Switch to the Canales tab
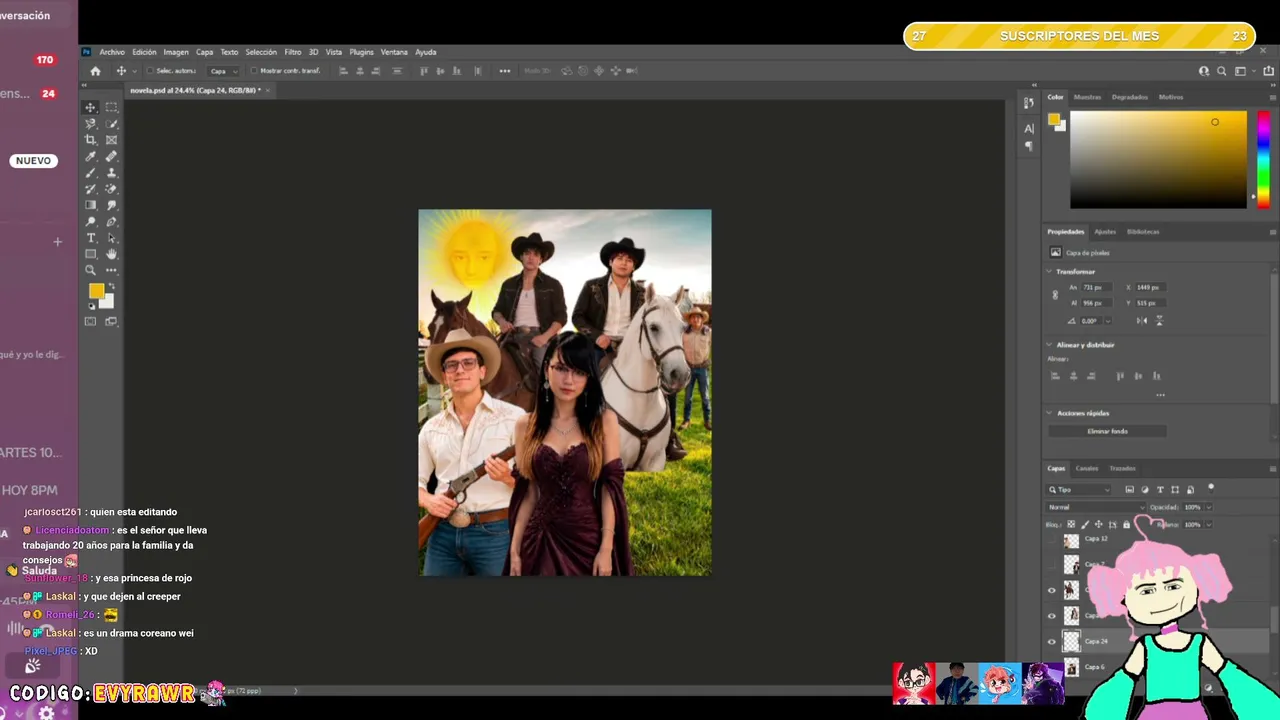The image size is (1280, 720). 1087,468
